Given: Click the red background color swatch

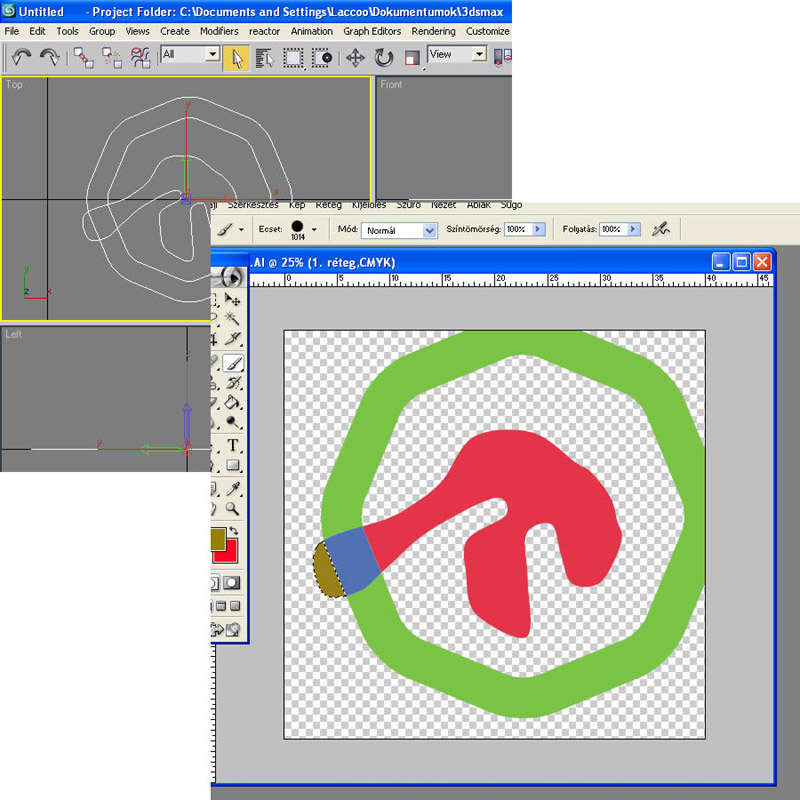Looking at the screenshot, I should (228, 552).
